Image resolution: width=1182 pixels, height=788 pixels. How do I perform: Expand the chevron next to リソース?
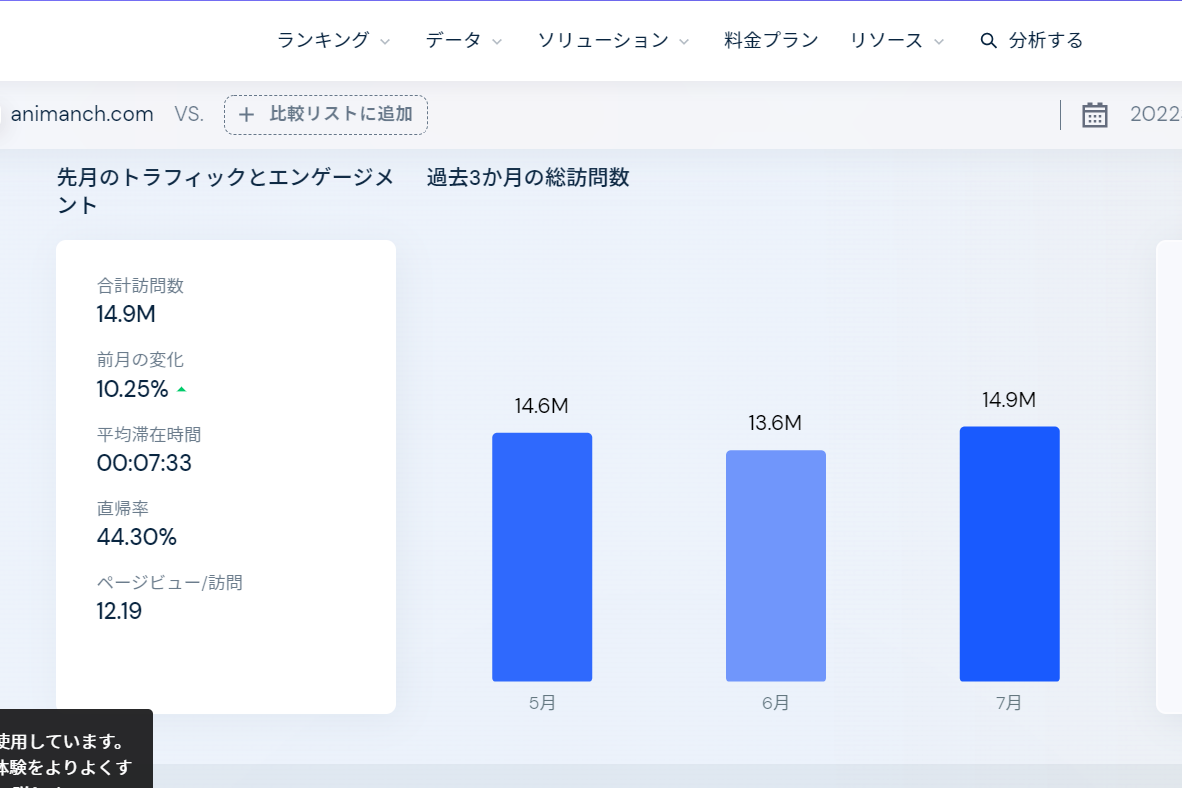pyautogui.click(x=939, y=42)
